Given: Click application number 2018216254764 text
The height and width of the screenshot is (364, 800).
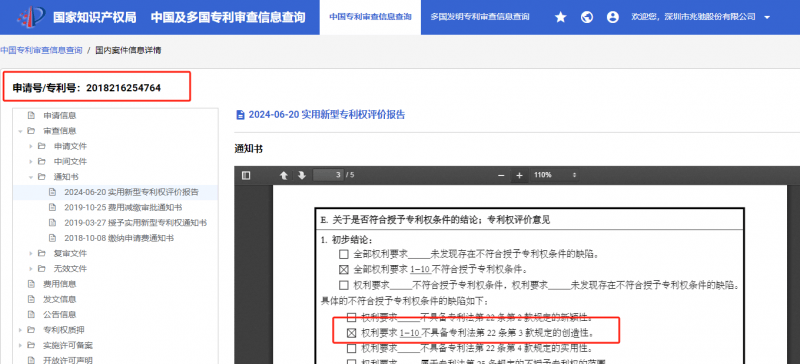Looking at the screenshot, I should pos(123,88).
